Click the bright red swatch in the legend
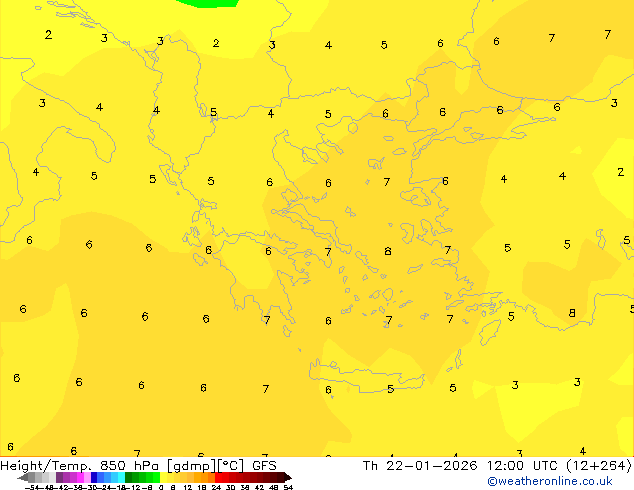 pos(218,477)
